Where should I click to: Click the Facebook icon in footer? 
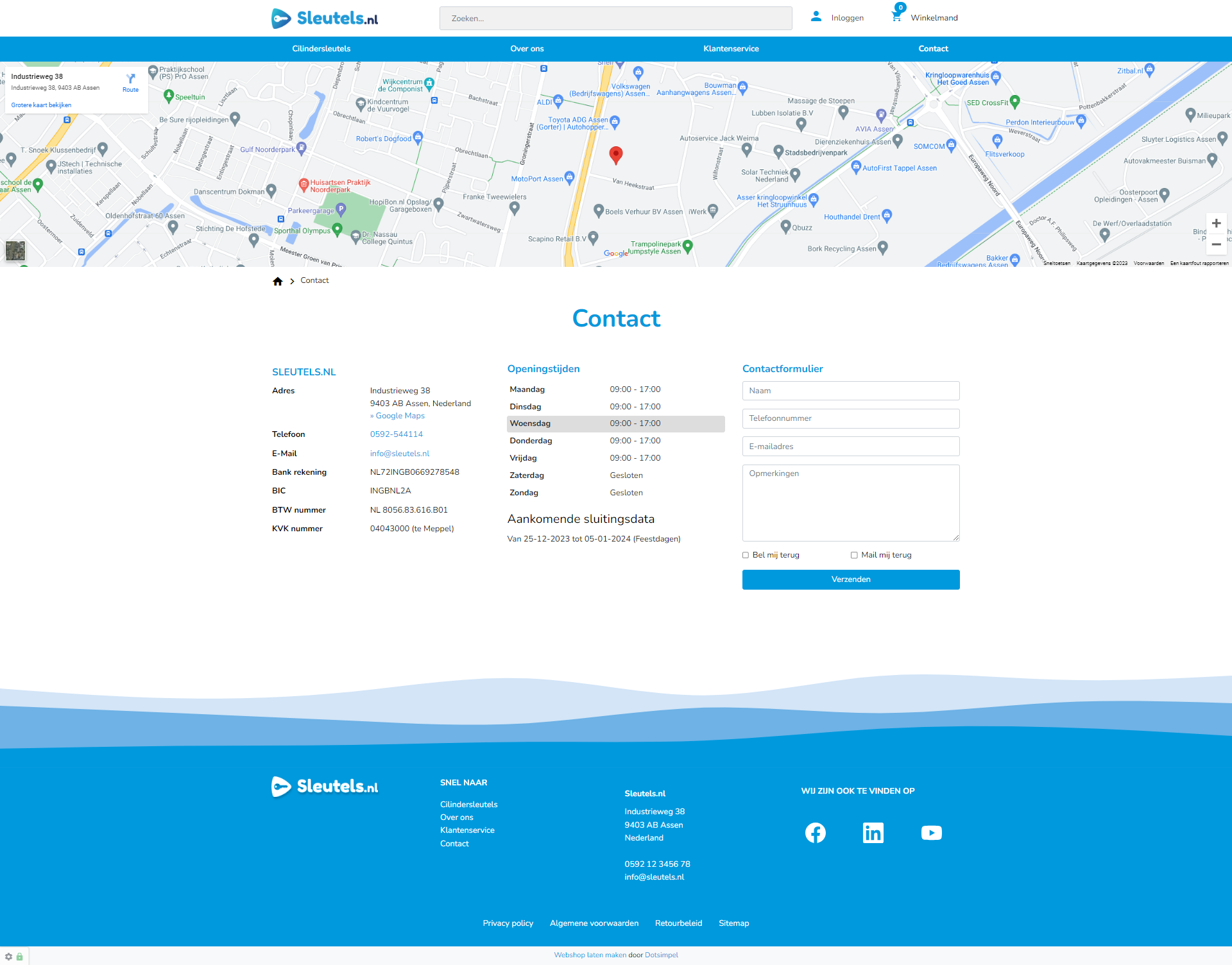point(816,833)
